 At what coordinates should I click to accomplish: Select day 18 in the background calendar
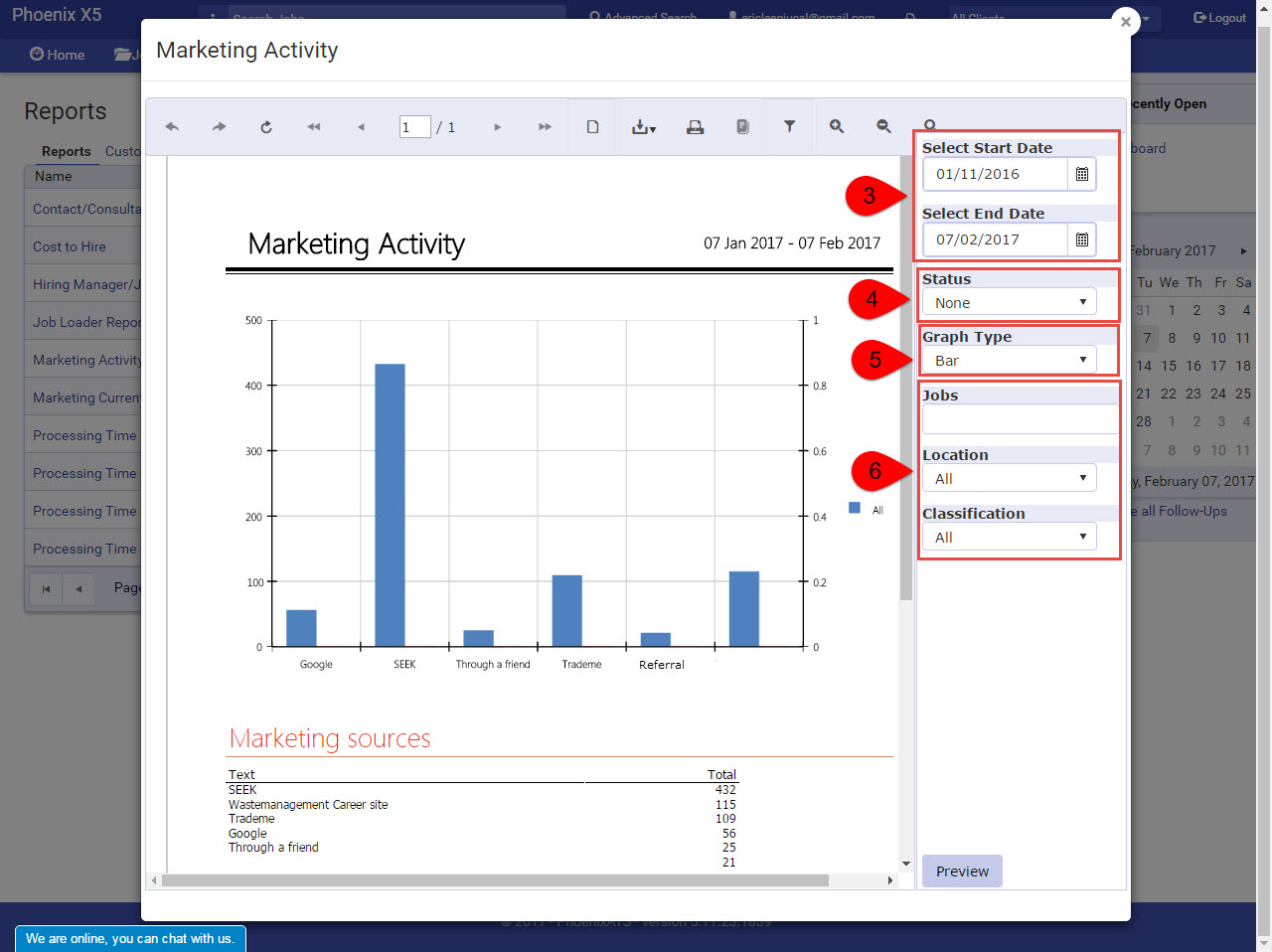click(x=1243, y=366)
